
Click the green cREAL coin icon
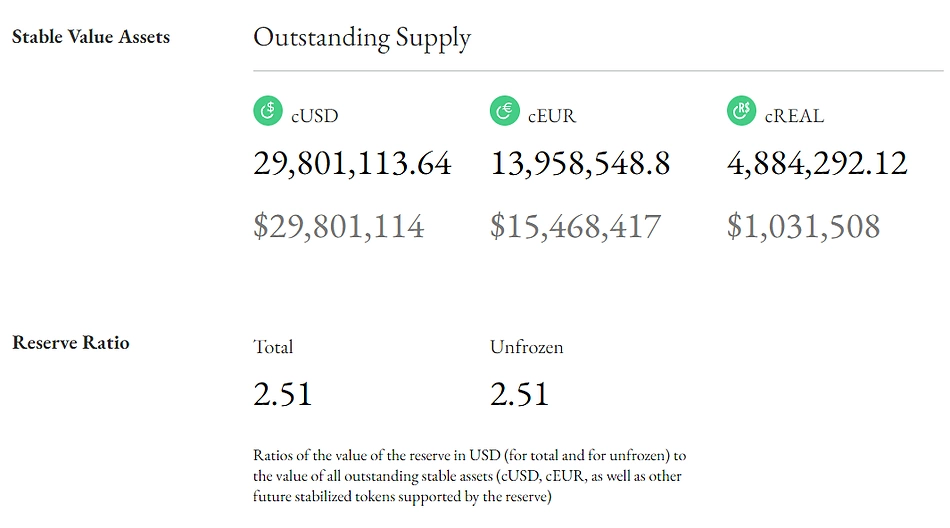click(x=742, y=111)
